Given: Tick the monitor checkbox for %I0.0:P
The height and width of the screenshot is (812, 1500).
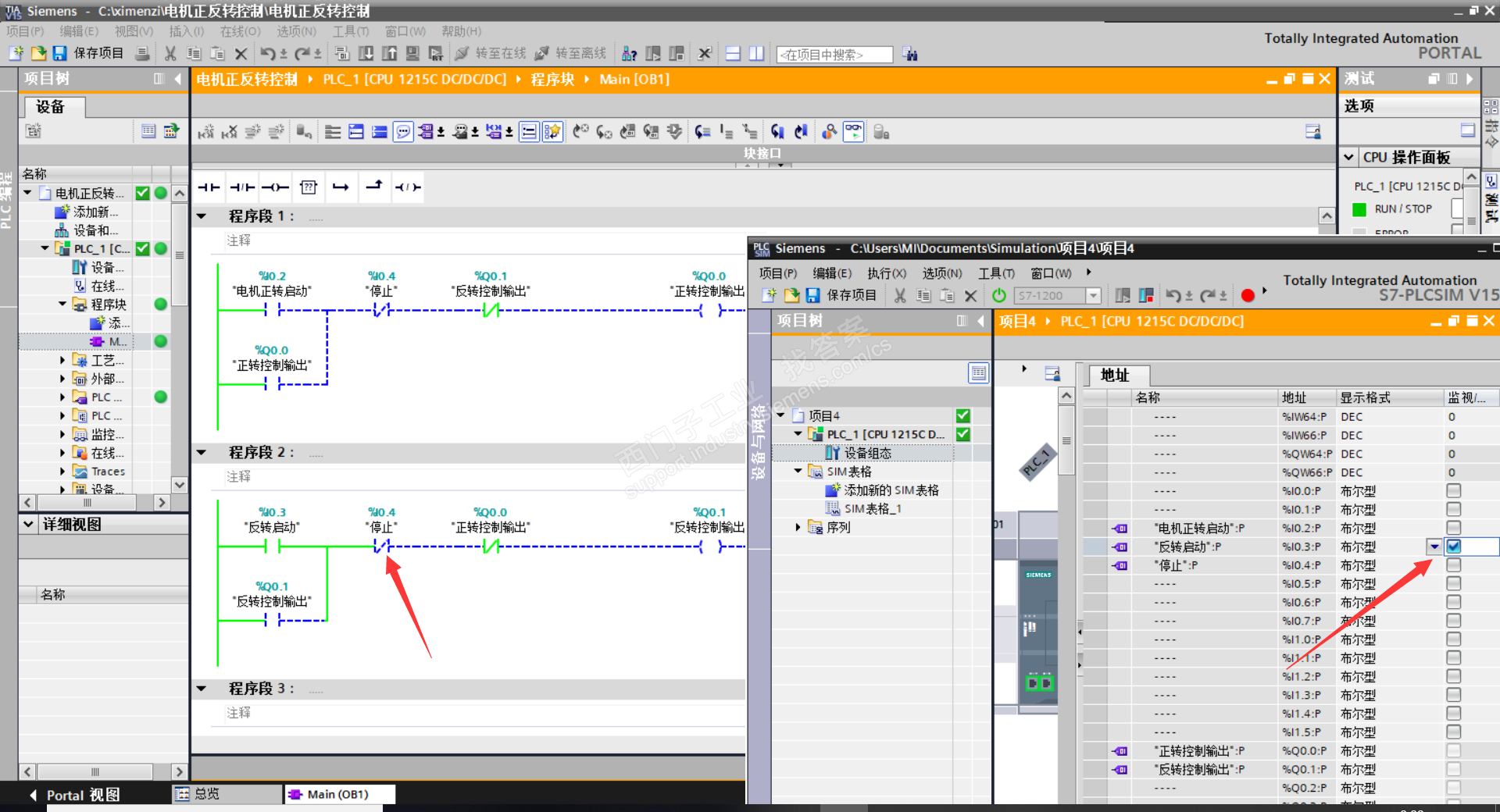Looking at the screenshot, I should click(1453, 491).
